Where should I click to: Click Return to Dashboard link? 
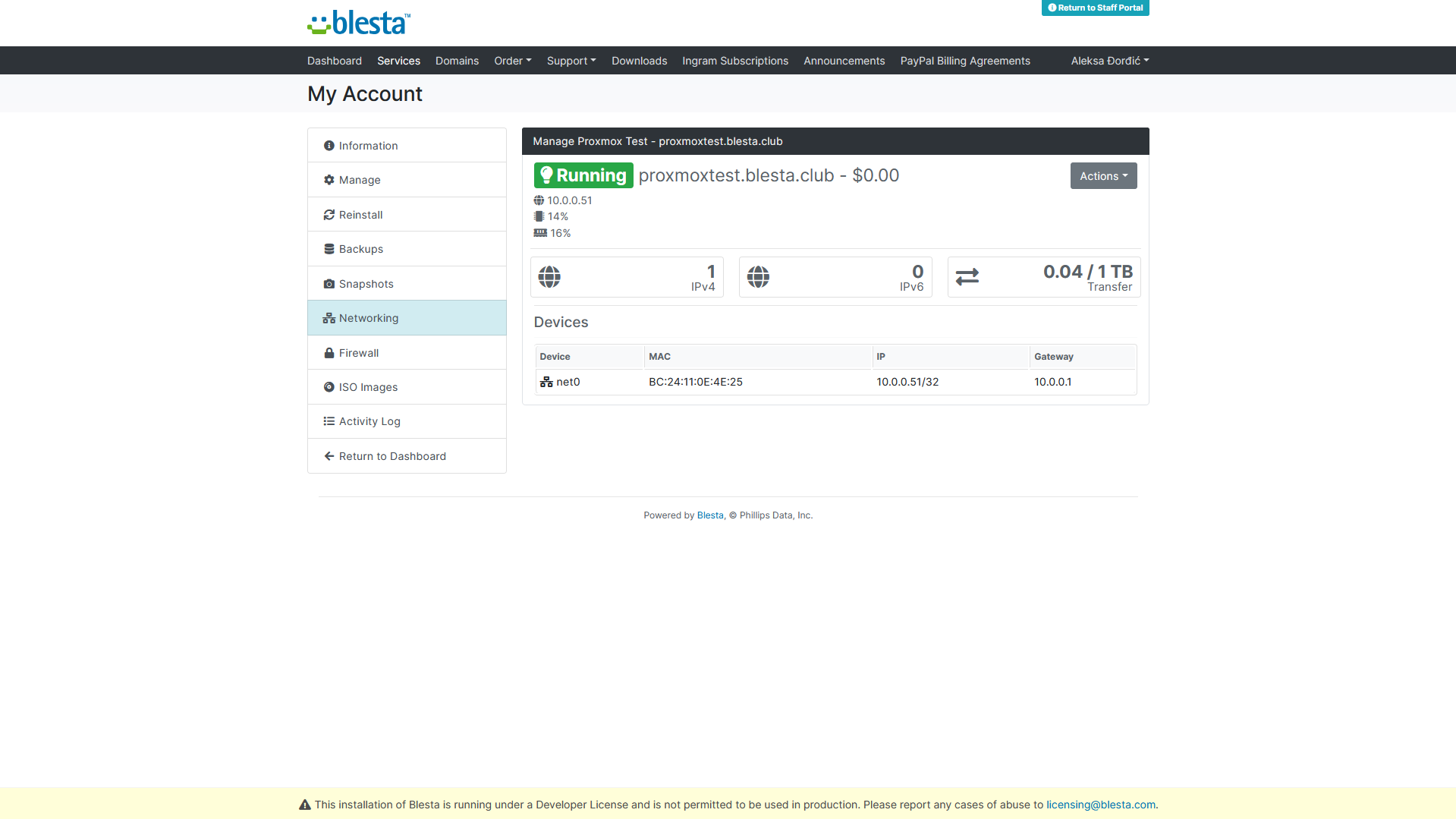pyautogui.click(x=407, y=456)
